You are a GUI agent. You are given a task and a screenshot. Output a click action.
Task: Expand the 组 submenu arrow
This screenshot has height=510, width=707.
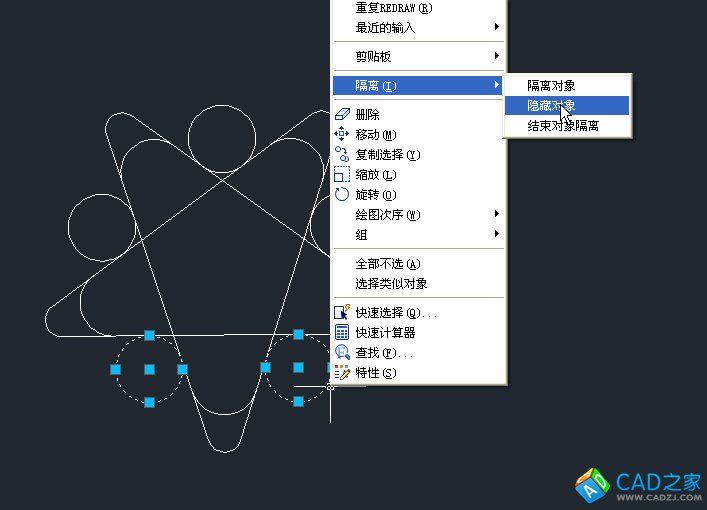pos(497,234)
